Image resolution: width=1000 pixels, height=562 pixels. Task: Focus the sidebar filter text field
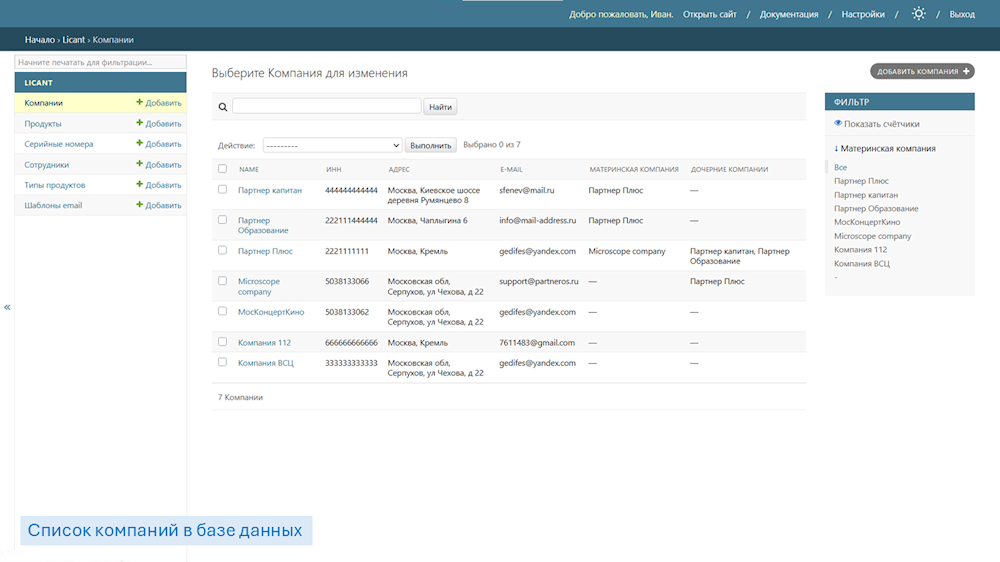pyautogui.click(x=100, y=62)
